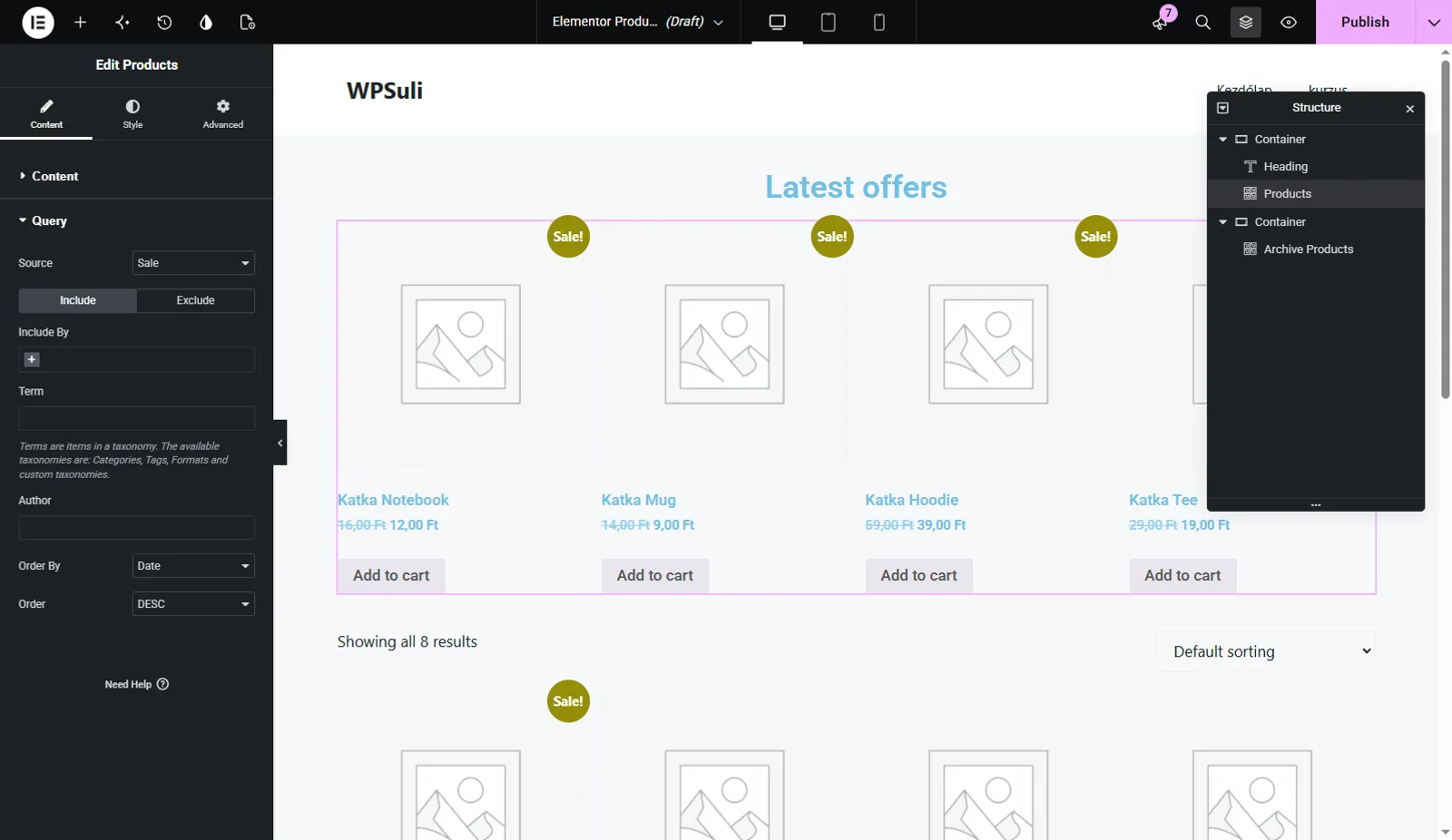Viewport: 1452px width, 840px height.
Task: Open Need Help question icon
Action: 162,684
